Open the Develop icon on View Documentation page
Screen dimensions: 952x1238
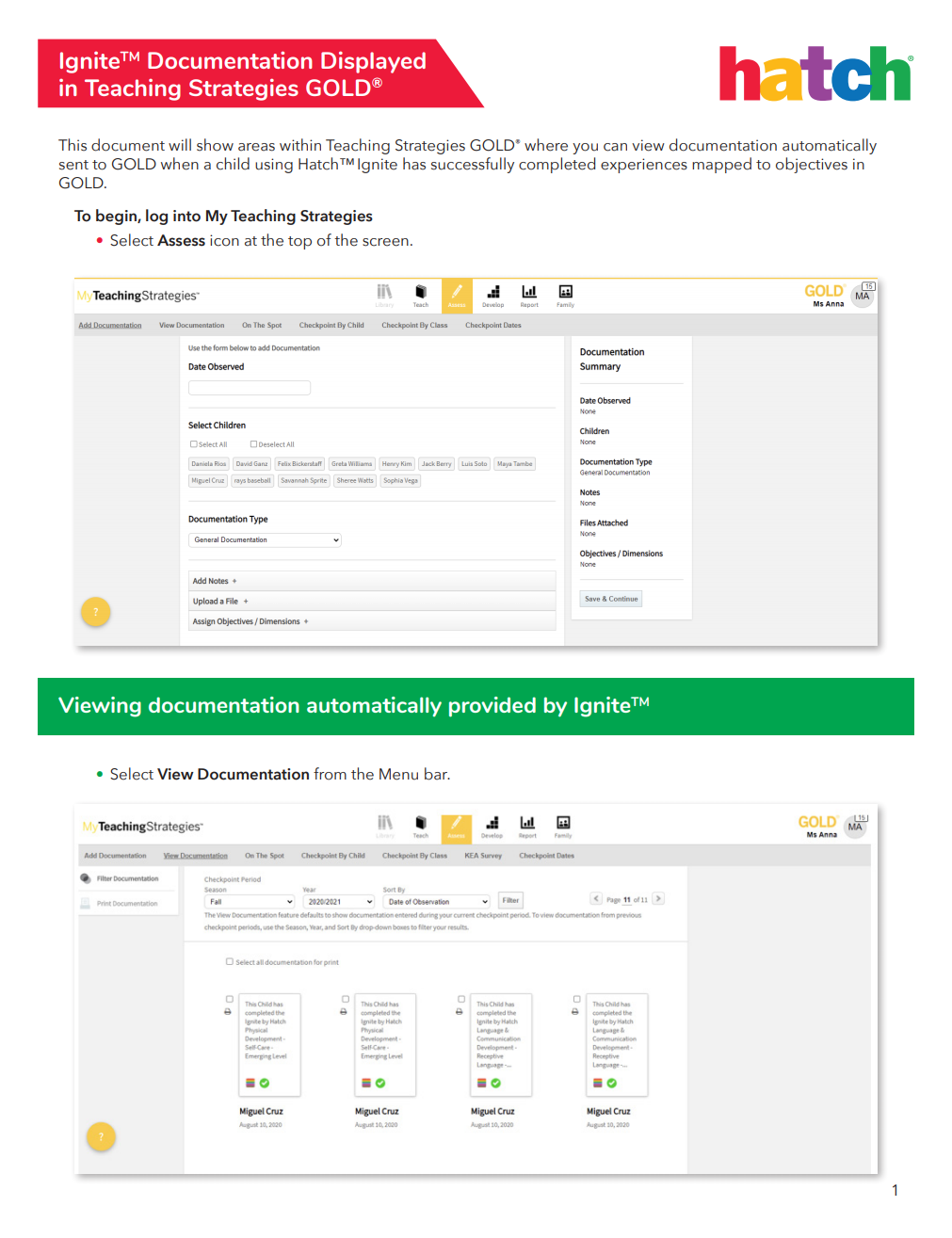pyautogui.click(x=492, y=827)
